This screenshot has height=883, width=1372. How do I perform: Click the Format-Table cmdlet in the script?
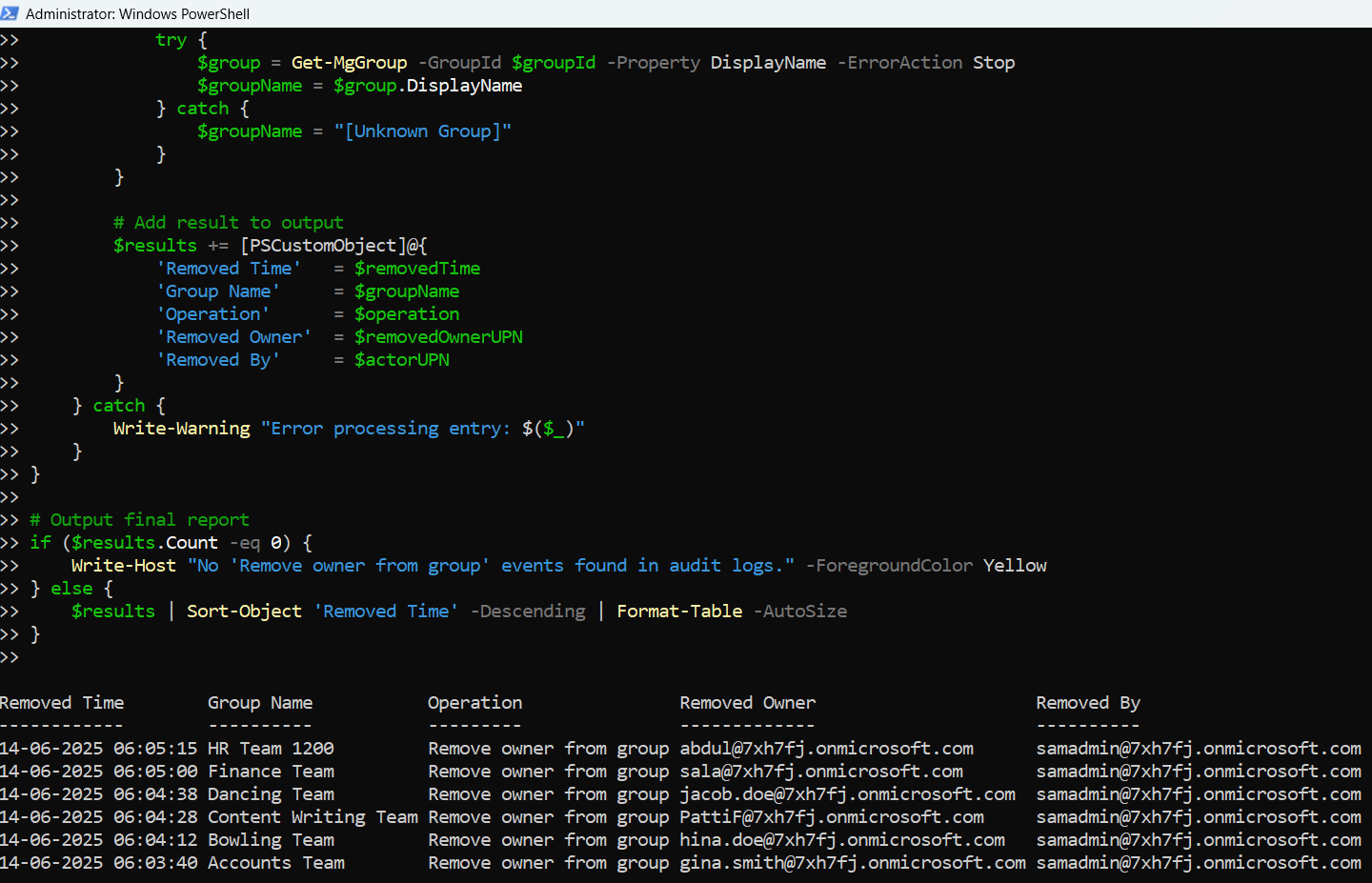(x=679, y=612)
